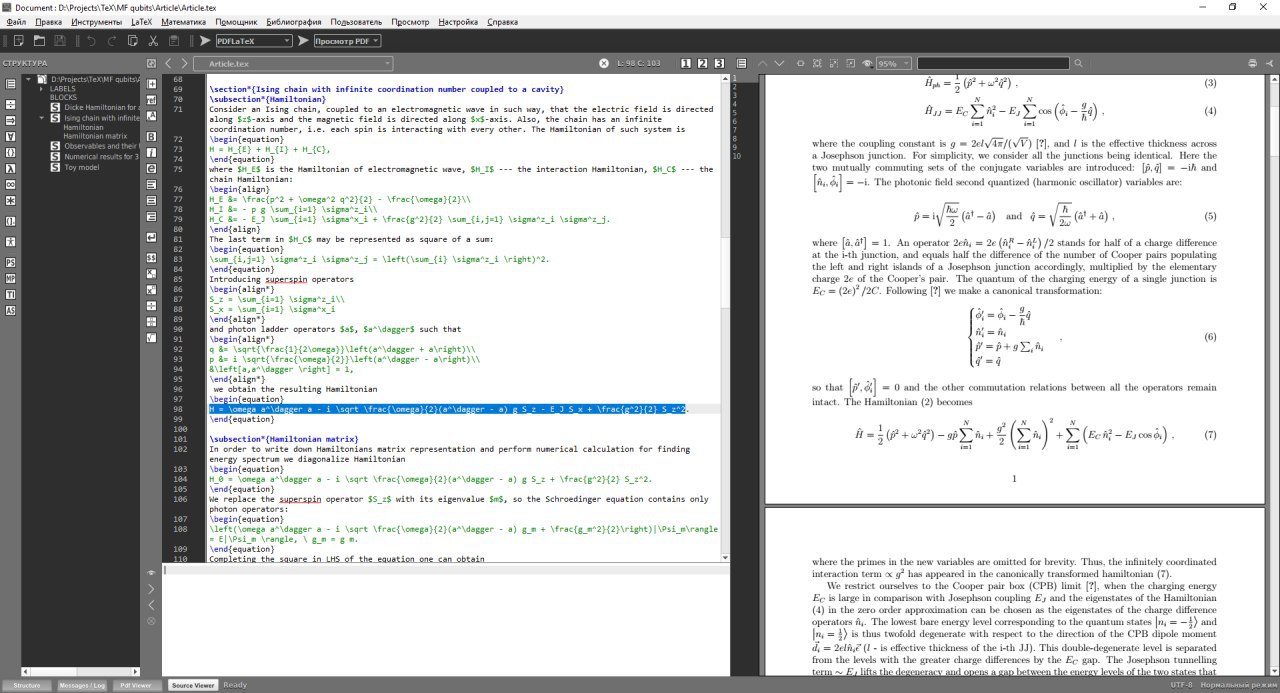Collapse the Ising chain section node
1280x693 pixels.
pyautogui.click(x=41, y=118)
